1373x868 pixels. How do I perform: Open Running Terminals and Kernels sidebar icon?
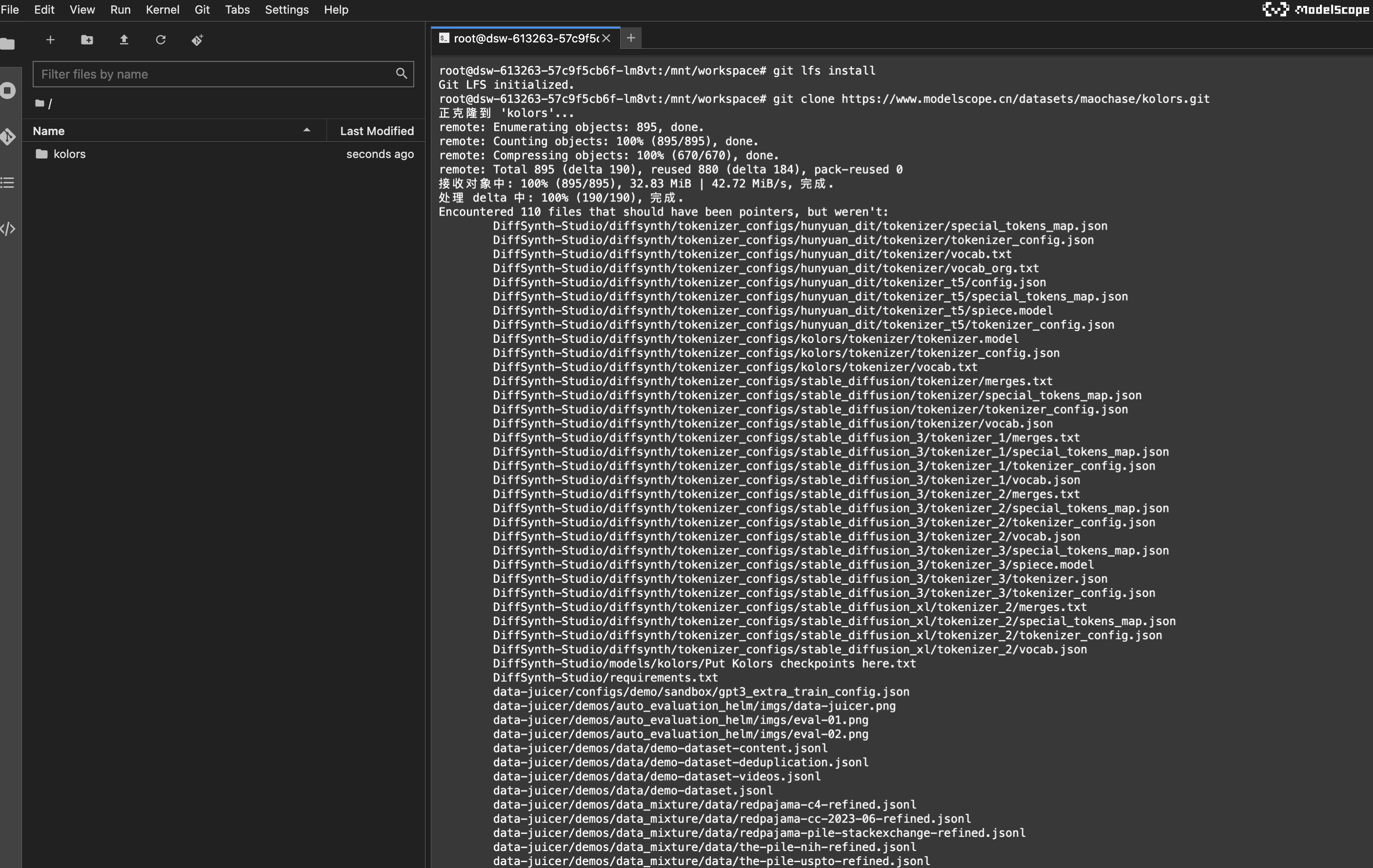tap(8, 90)
